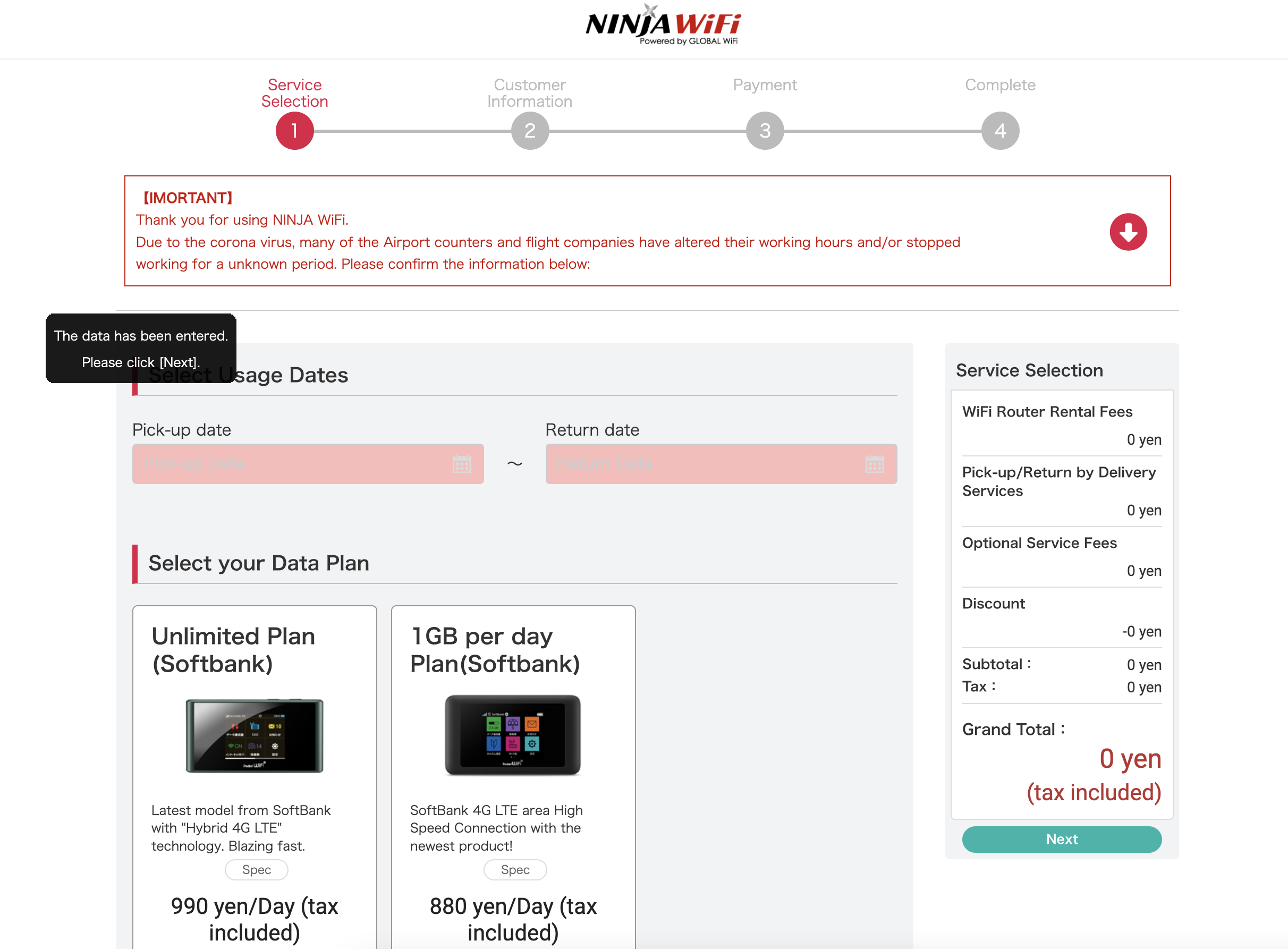Image resolution: width=1288 pixels, height=949 pixels.
Task: Open calendar icon in Return date field
Action: click(x=875, y=464)
